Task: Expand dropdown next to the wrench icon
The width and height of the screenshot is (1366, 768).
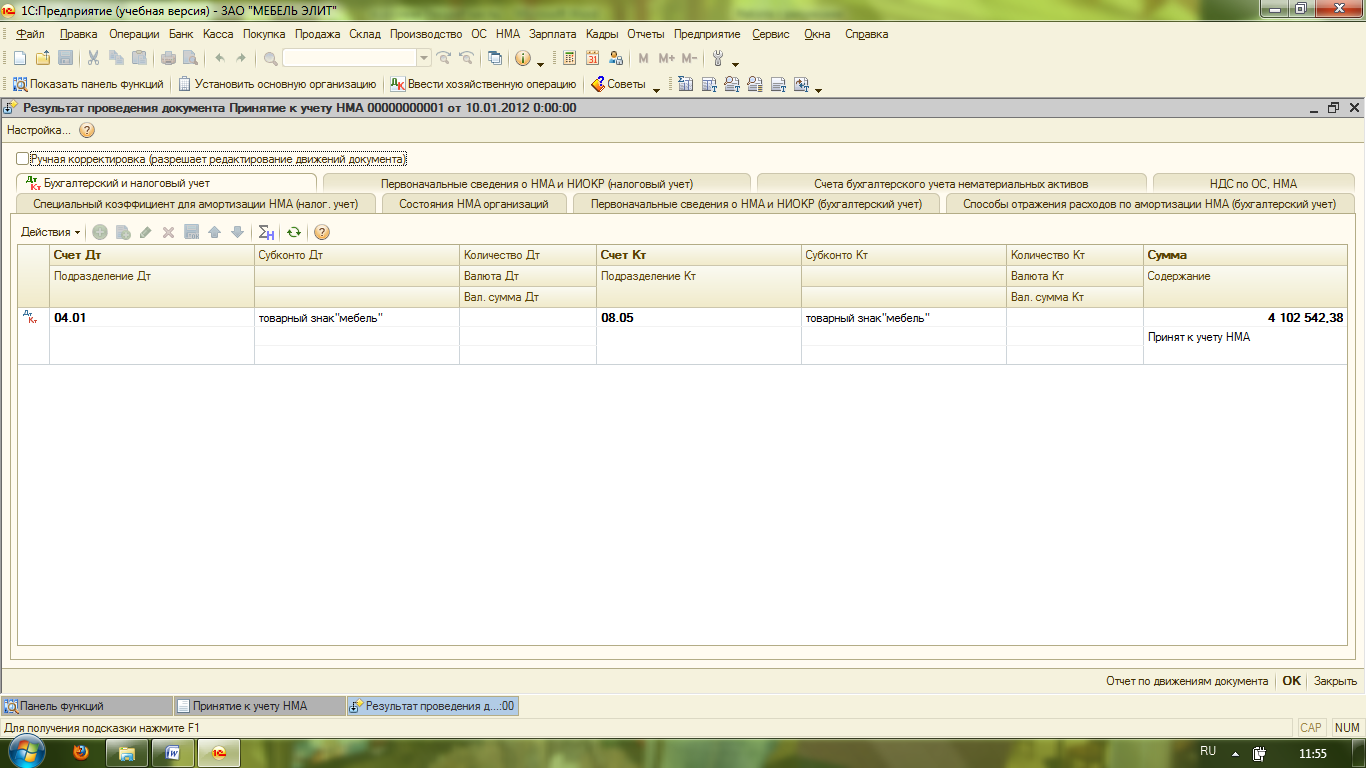Action: click(x=736, y=63)
